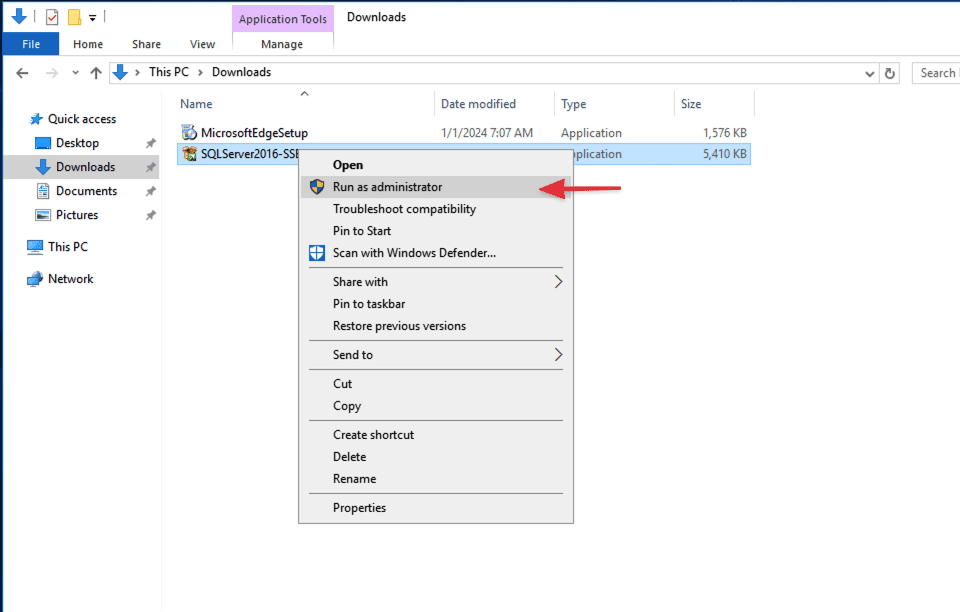
Task: Choose Run as administrator from context menu
Action: [387, 187]
